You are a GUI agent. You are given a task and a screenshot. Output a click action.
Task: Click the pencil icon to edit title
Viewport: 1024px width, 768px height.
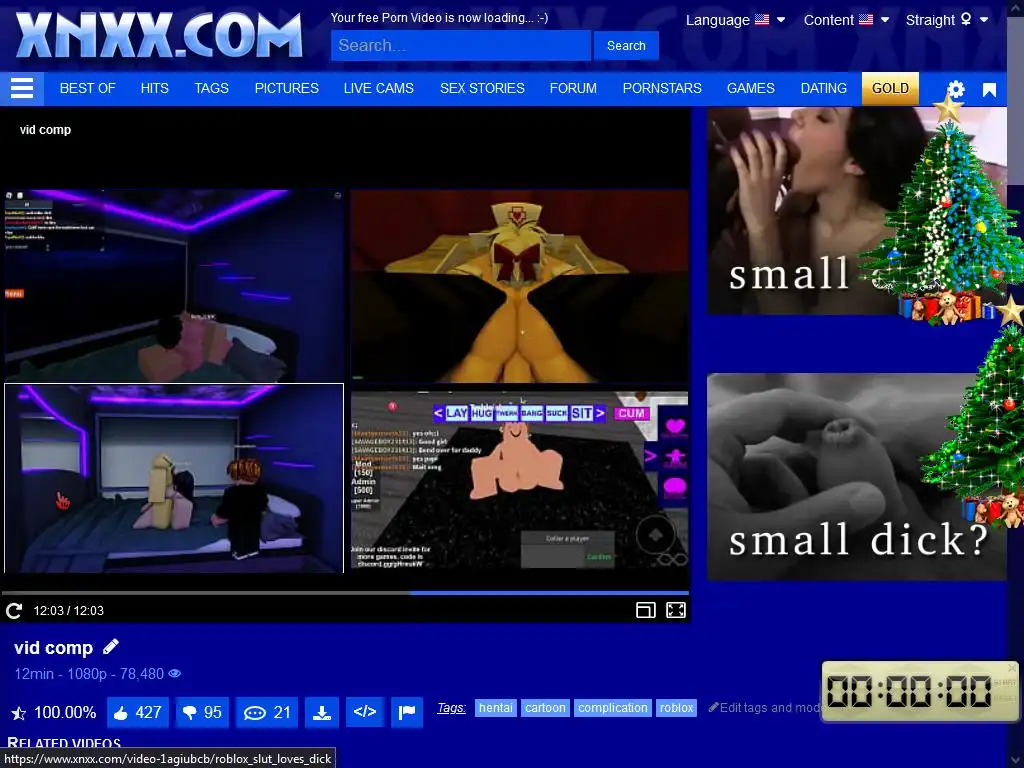click(111, 647)
